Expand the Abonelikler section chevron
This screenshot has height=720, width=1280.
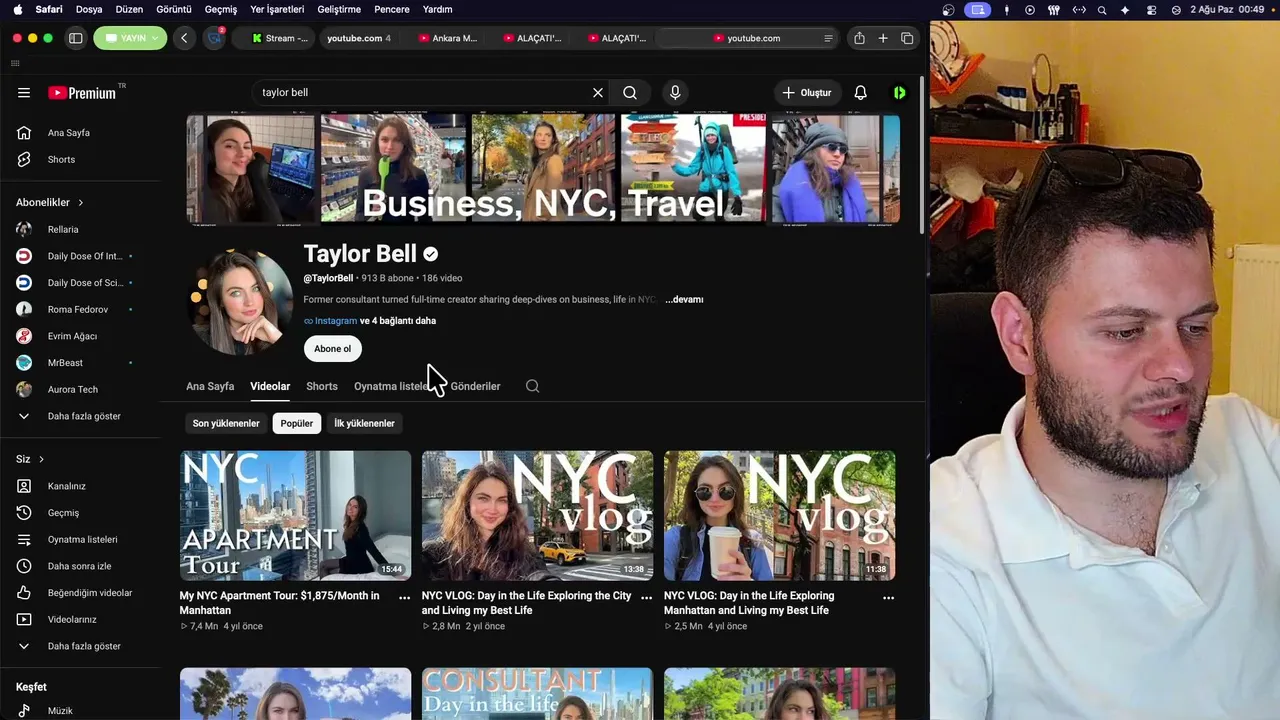point(81,203)
